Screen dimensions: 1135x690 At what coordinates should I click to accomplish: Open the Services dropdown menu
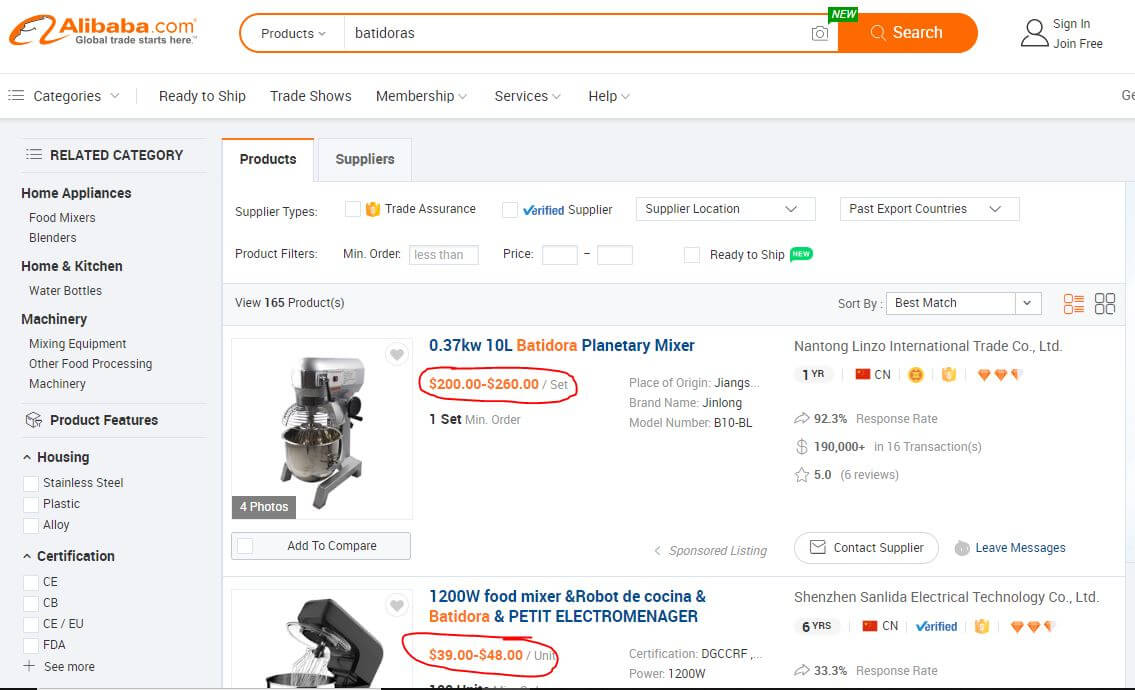coord(528,96)
